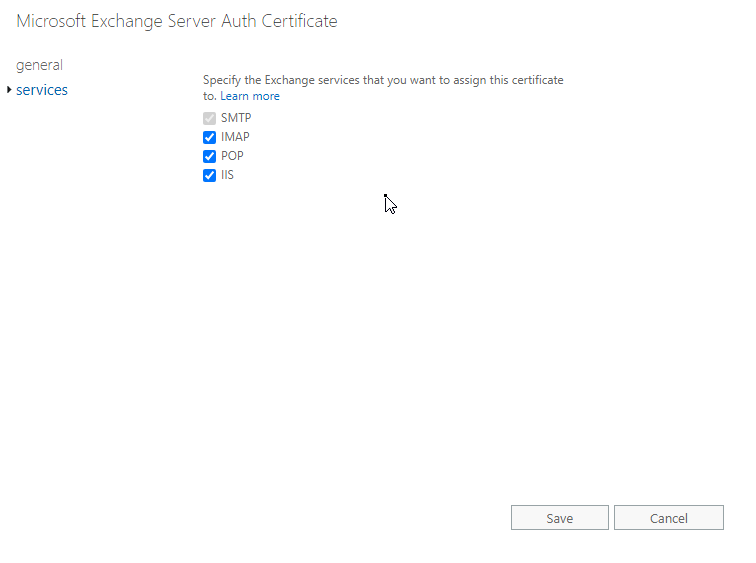This screenshot has width=756, height=563.
Task: Click the Microsoft Exchange Server Auth Certificate title
Action: [x=177, y=21]
